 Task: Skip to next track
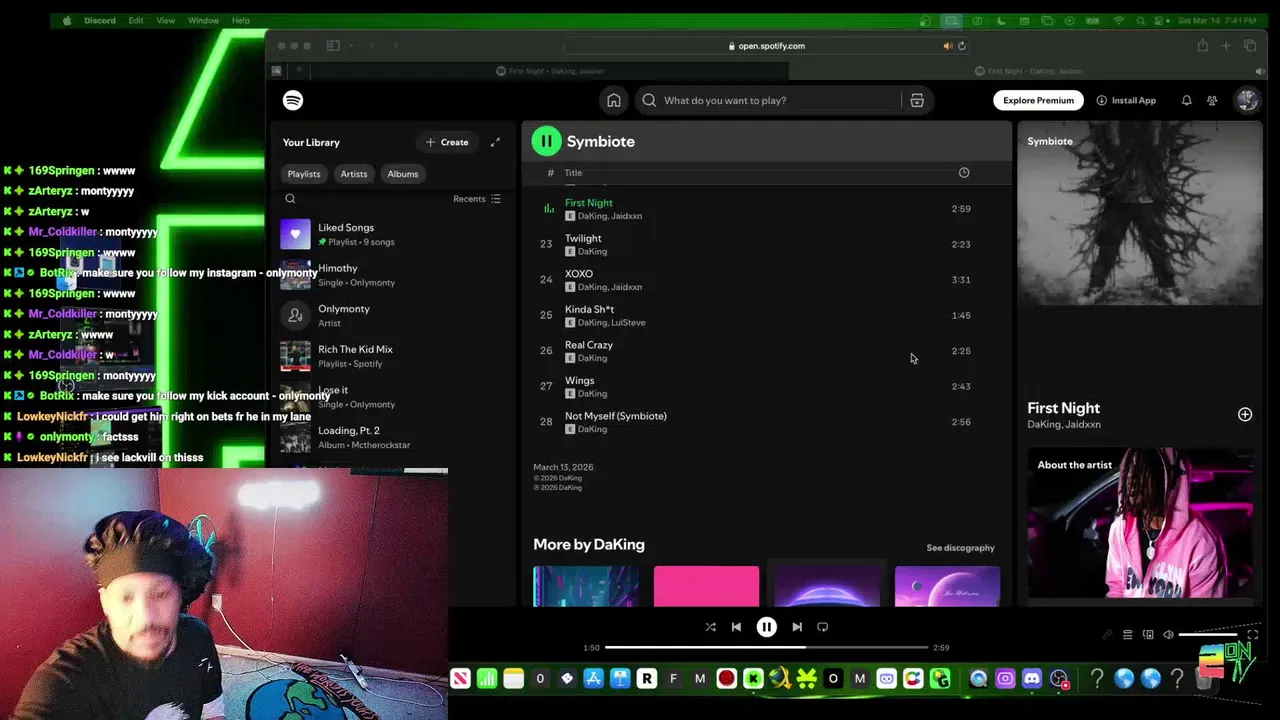point(797,627)
